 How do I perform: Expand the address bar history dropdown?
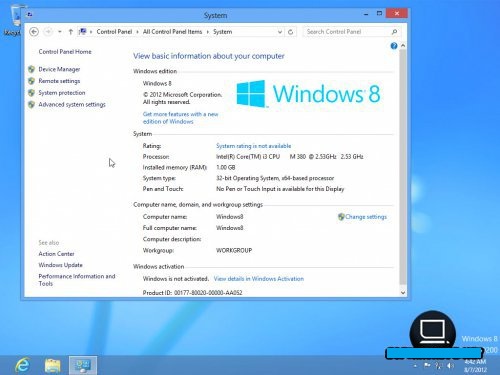tap(280, 32)
